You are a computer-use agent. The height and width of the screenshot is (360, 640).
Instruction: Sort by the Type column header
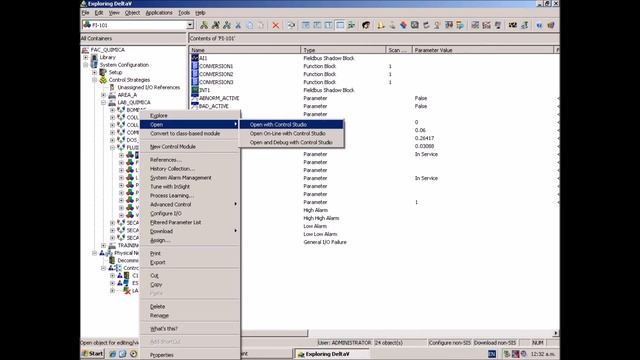click(x=343, y=50)
